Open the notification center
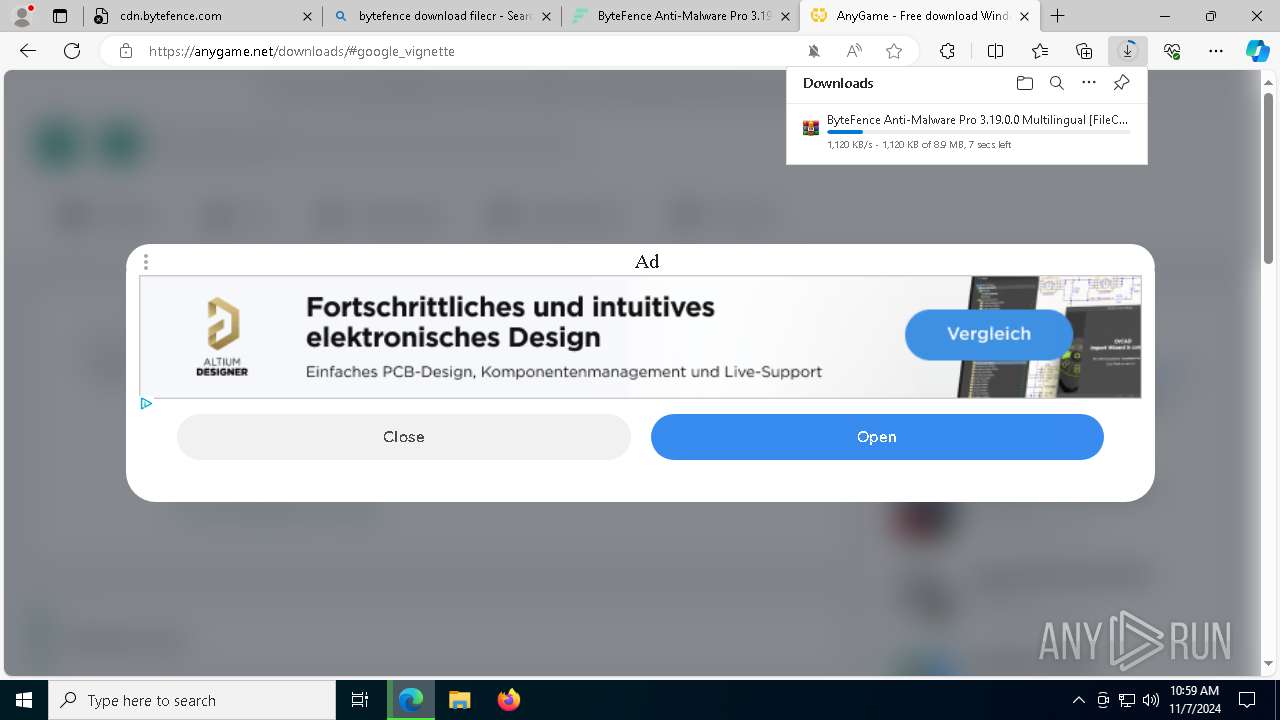This screenshot has height=720, width=1280. (1247, 700)
